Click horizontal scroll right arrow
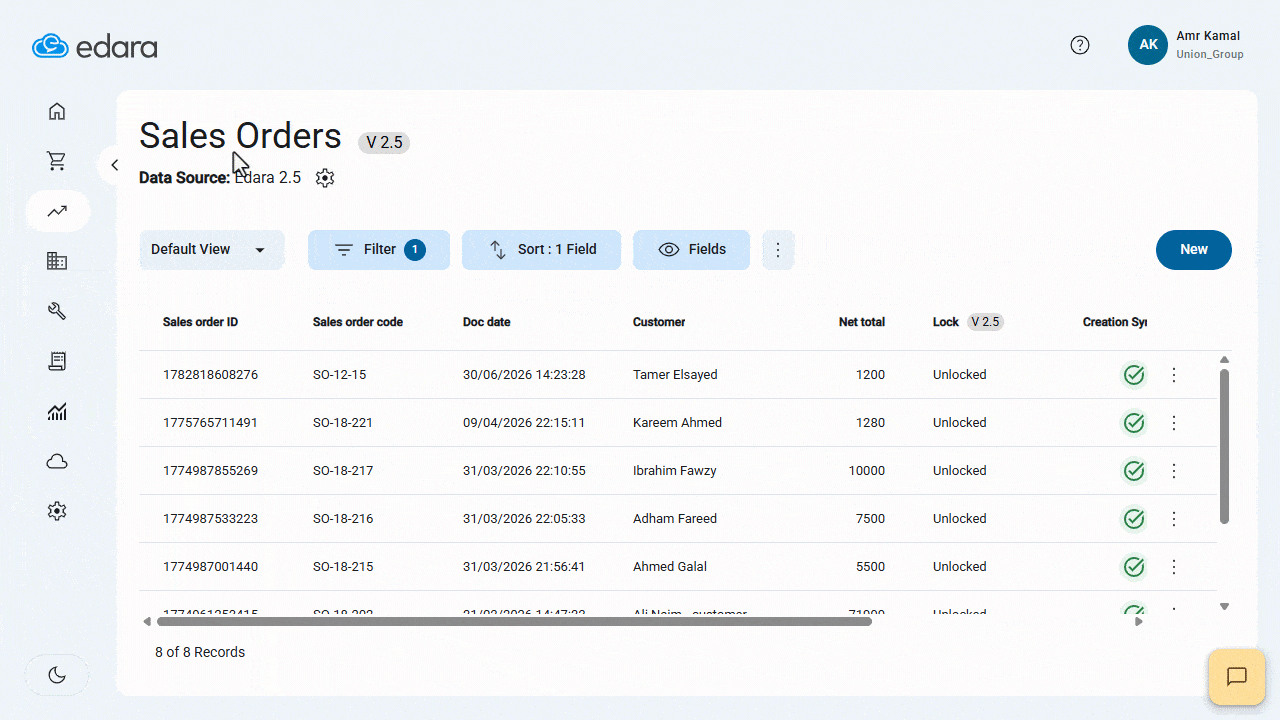 (1139, 621)
